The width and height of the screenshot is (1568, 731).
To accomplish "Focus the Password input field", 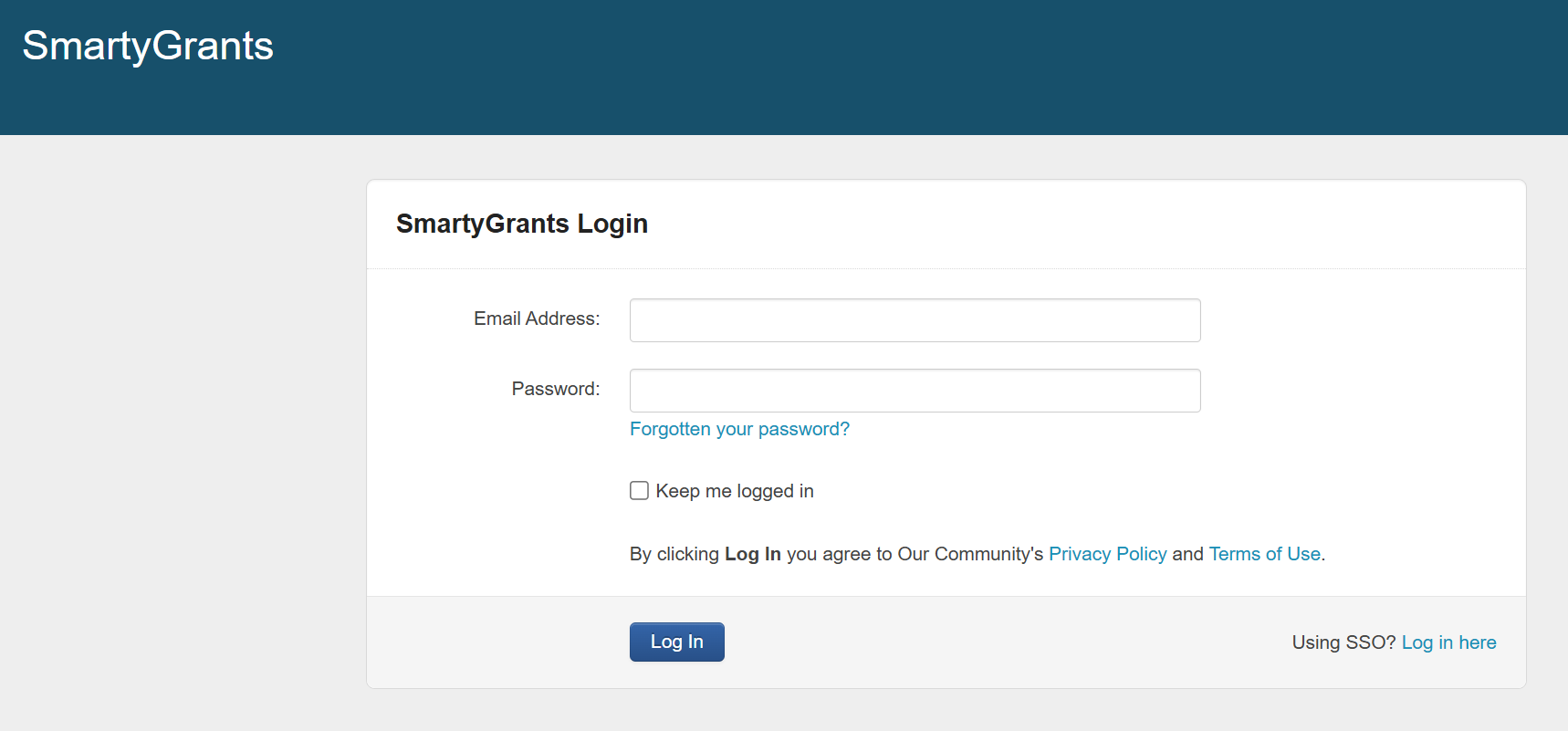I will tap(915, 391).
